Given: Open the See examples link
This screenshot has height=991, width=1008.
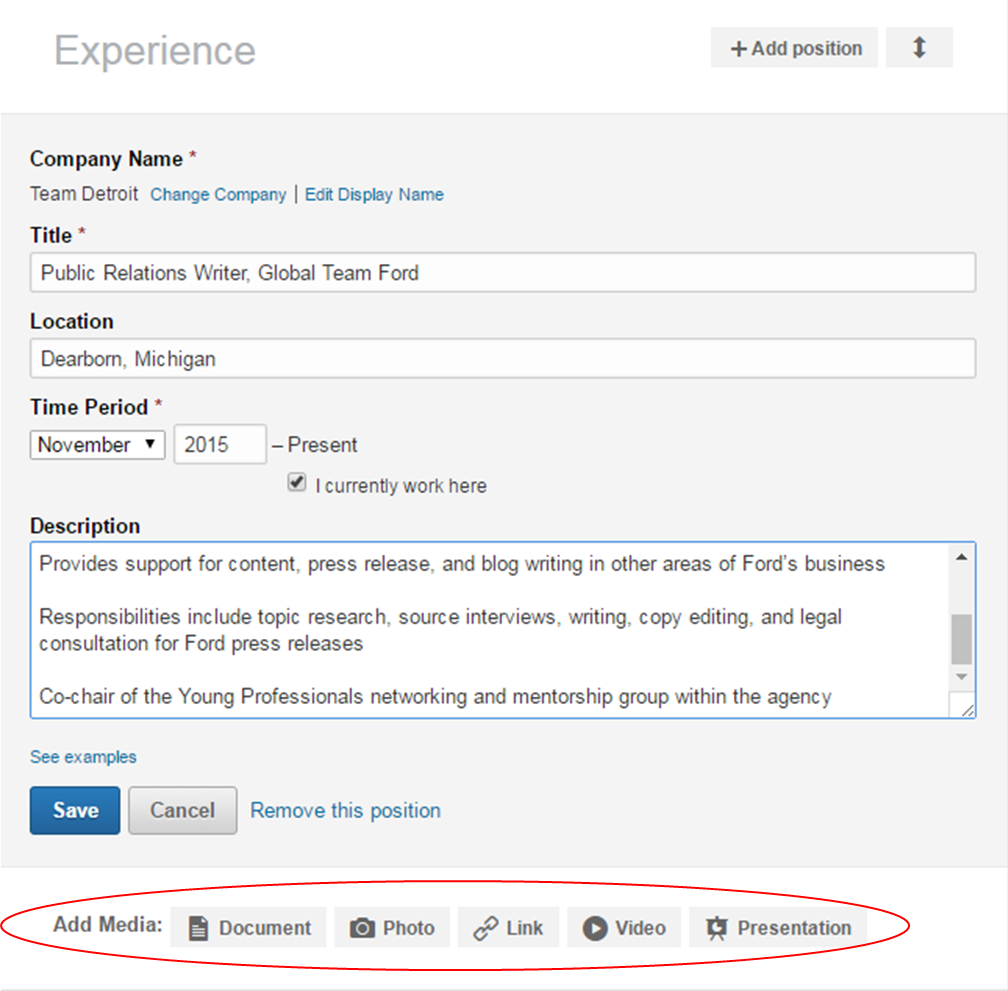Looking at the screenshot, I should pyautogui.click(x=83, y=756).
